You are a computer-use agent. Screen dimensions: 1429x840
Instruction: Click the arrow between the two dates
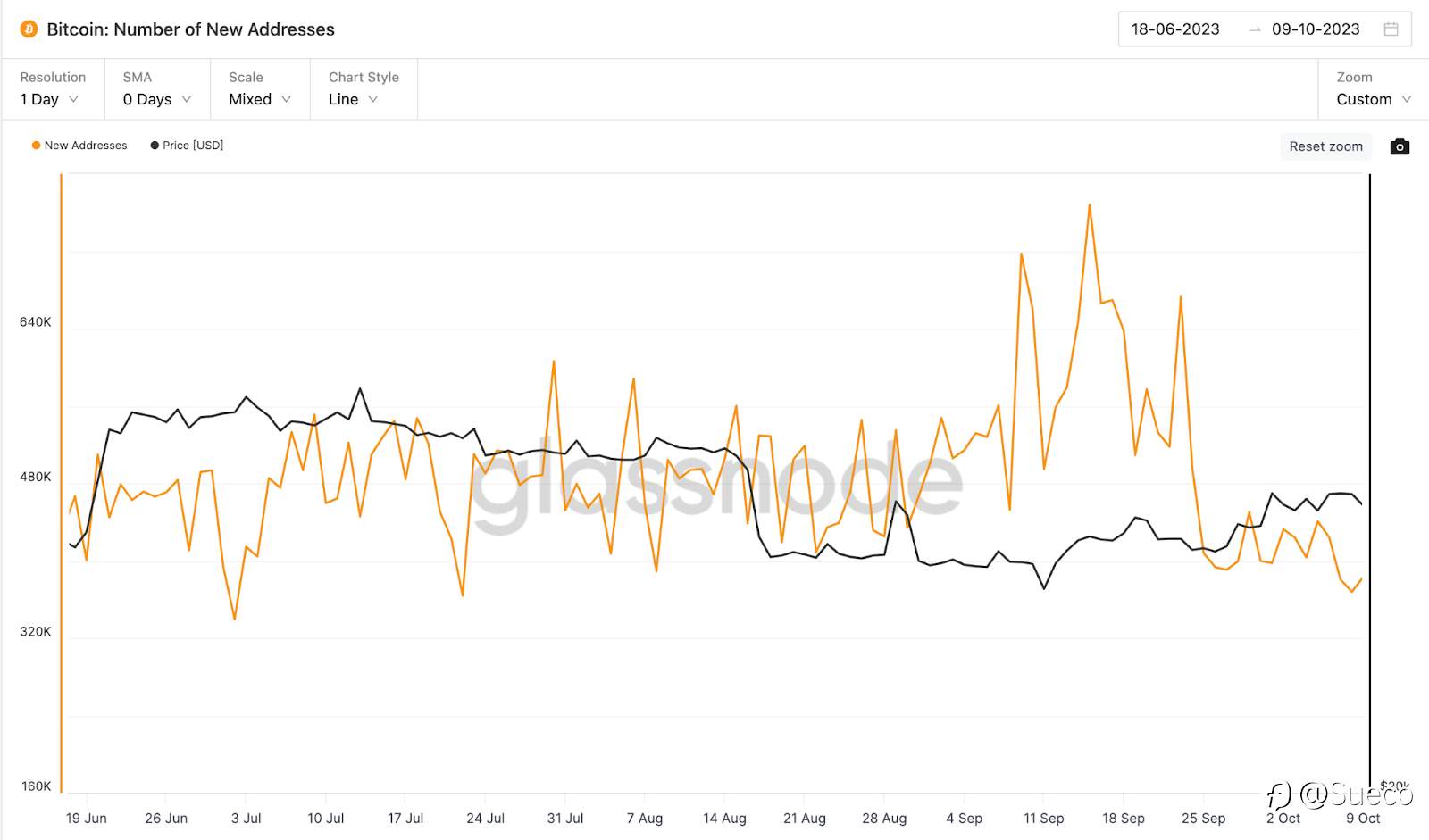click(1255, 29)
